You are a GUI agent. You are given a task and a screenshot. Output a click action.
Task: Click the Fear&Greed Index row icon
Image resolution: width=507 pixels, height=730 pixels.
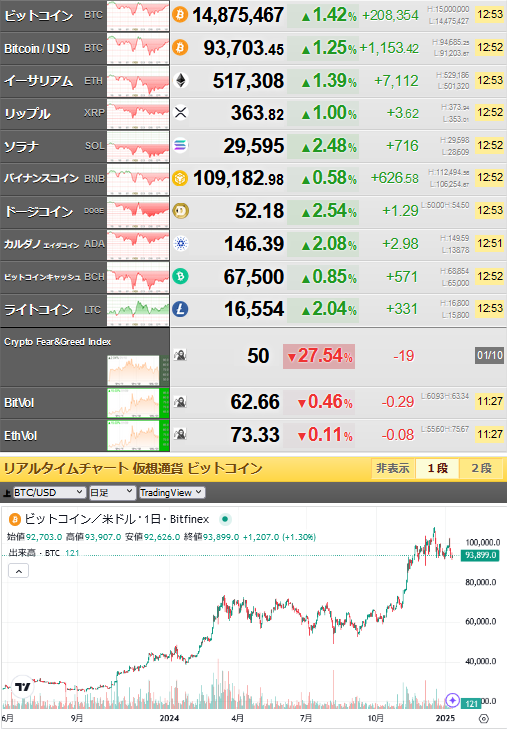point(180,355)
